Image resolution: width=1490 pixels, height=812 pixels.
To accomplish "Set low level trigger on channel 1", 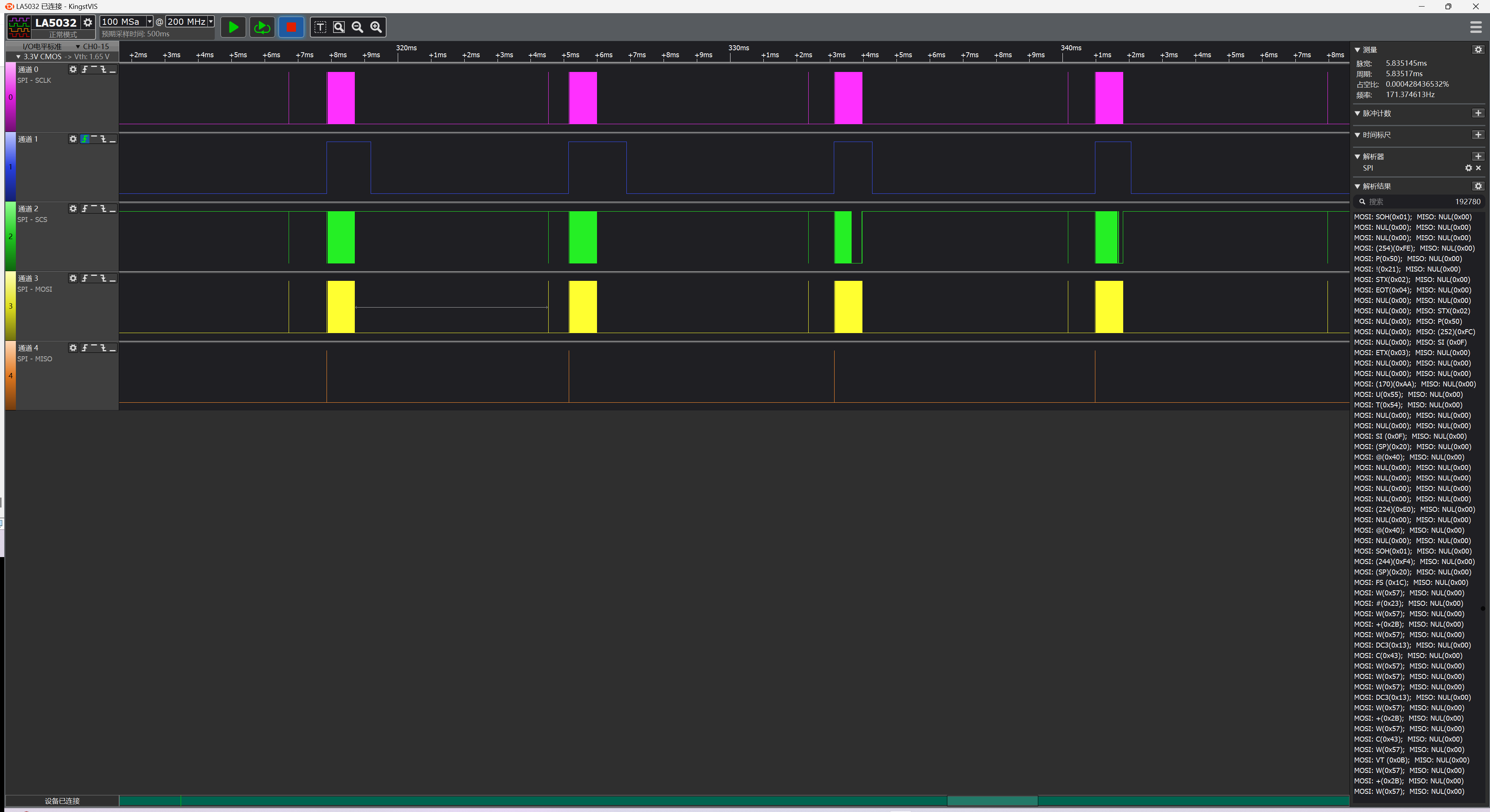I will 112,139.
